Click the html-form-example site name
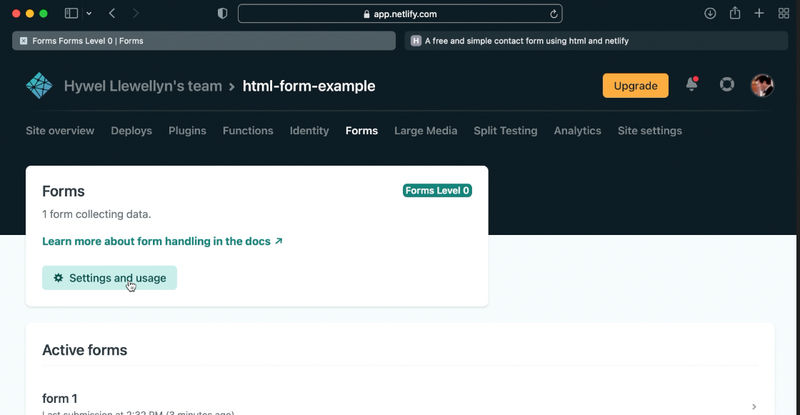Image resolution: width=800 pixels, height=415 pixels. click(x=309, y=86)
